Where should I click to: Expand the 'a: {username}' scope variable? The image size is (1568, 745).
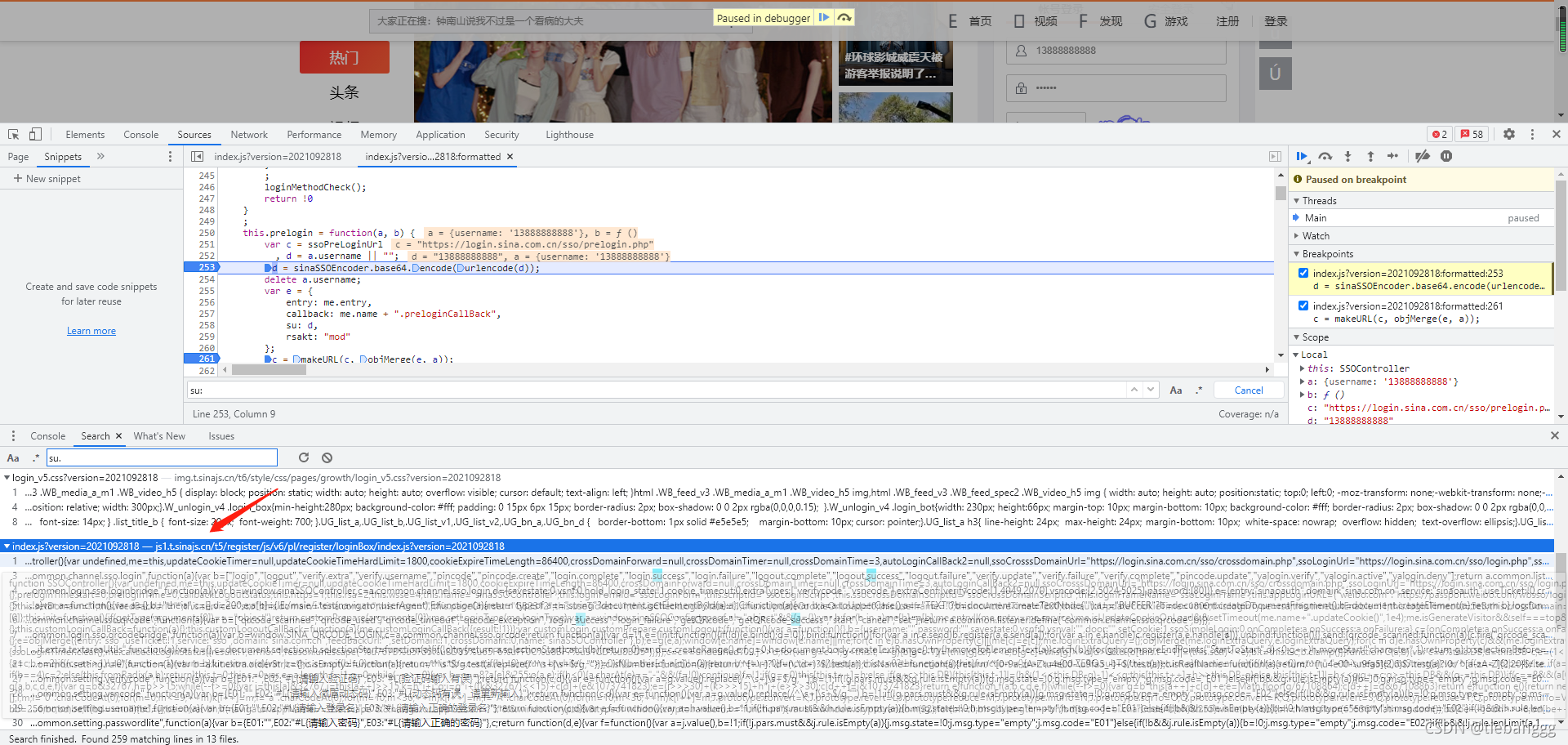[1303, 381]
